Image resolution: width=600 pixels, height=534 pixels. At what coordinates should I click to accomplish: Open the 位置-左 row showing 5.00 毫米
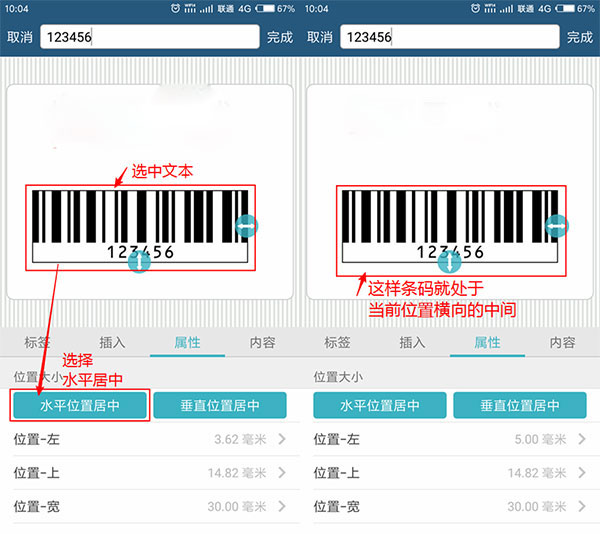coord(450,439)
